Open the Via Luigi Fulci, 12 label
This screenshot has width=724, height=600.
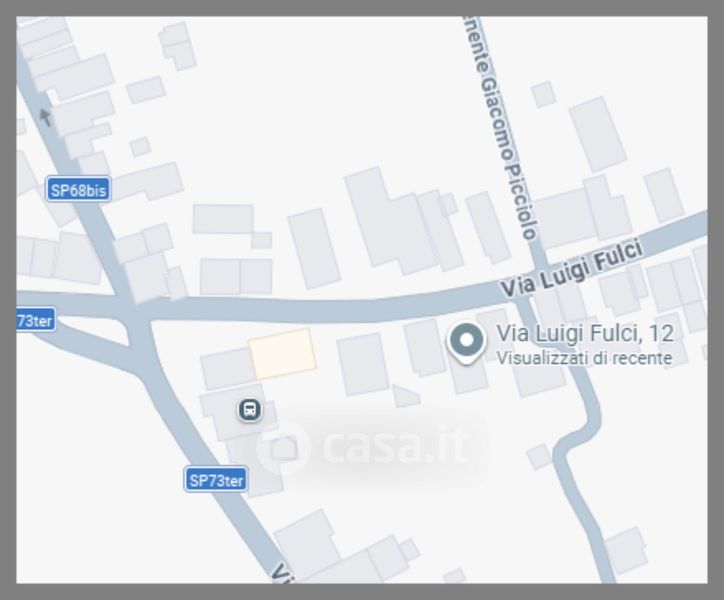coord(585,334)
